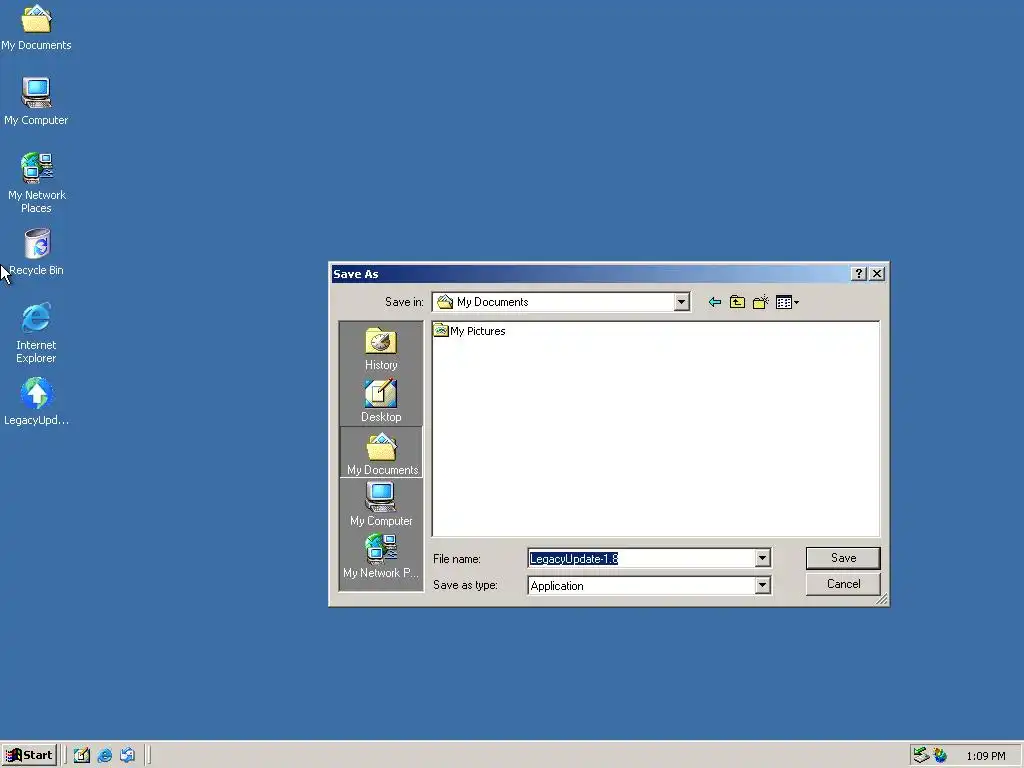Open My Documents desktop icon
The image size is (1024, 768).
[x=36, y=26]
